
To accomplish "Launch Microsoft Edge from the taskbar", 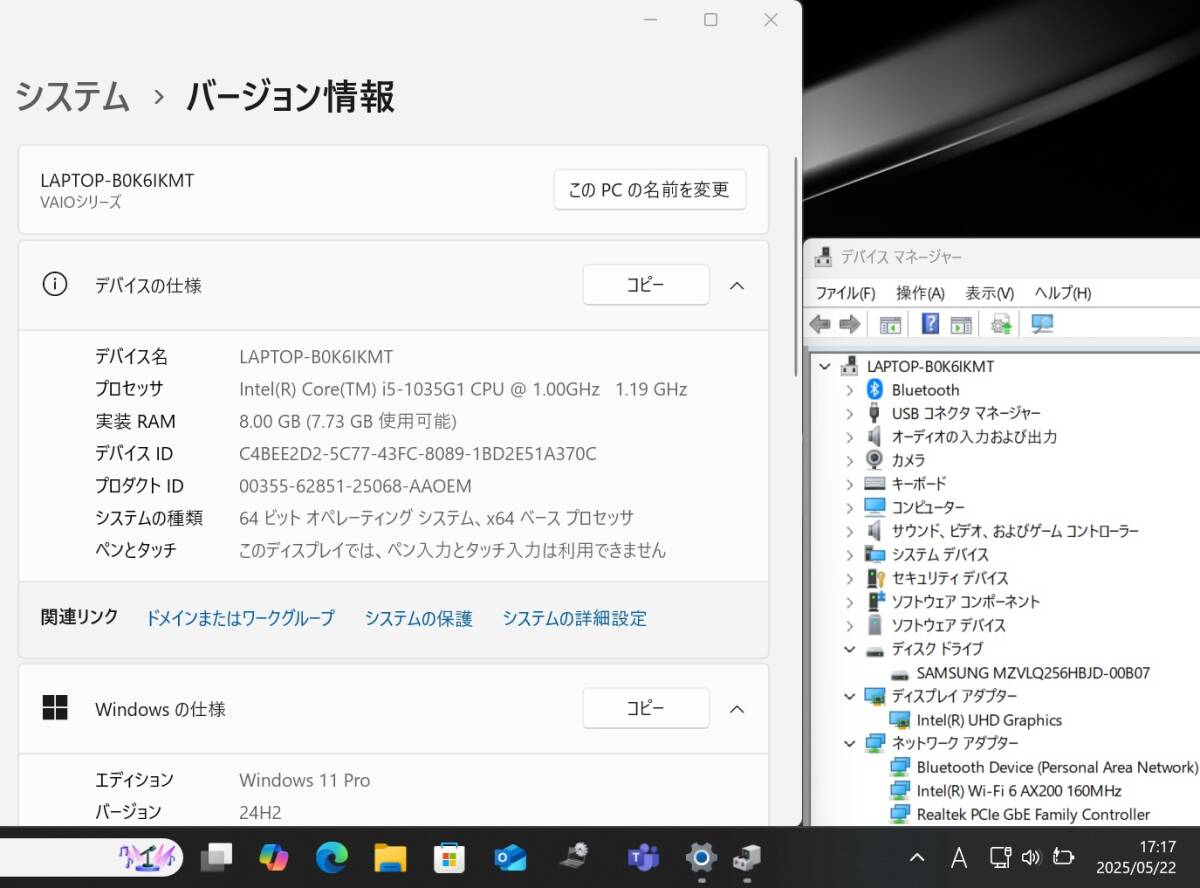I will click(332, 857).
